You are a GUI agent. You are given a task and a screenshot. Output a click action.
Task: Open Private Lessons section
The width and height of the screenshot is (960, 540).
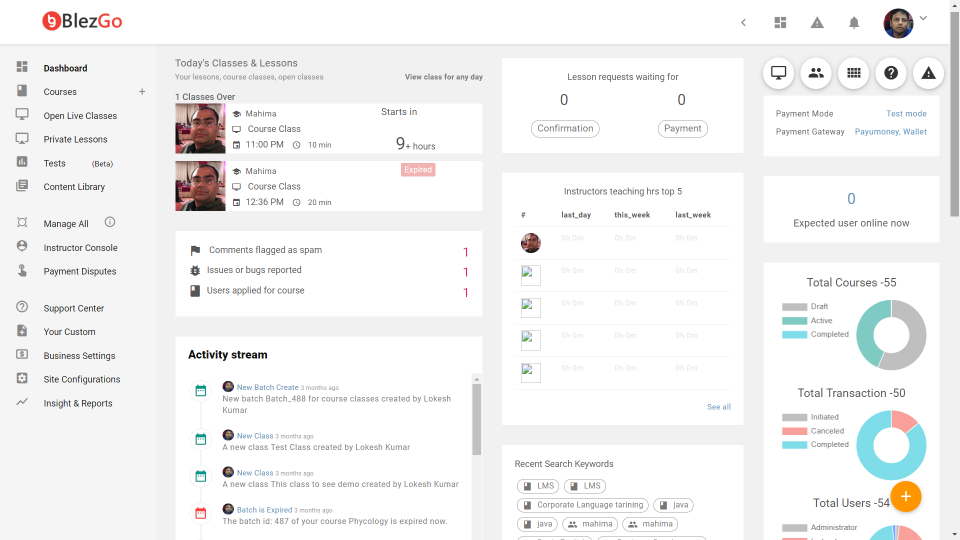(75, 140)
